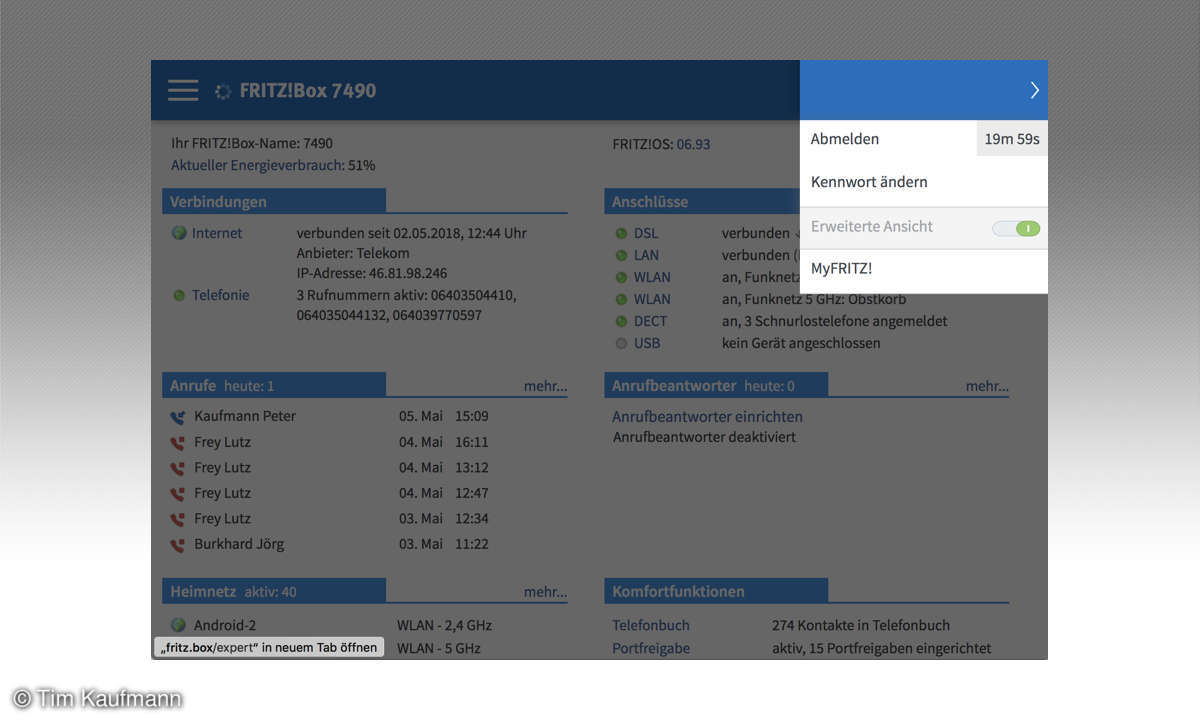Click the Android-2 globe device icon
This screenshot has width=1200, height=720.
[179, 625]
